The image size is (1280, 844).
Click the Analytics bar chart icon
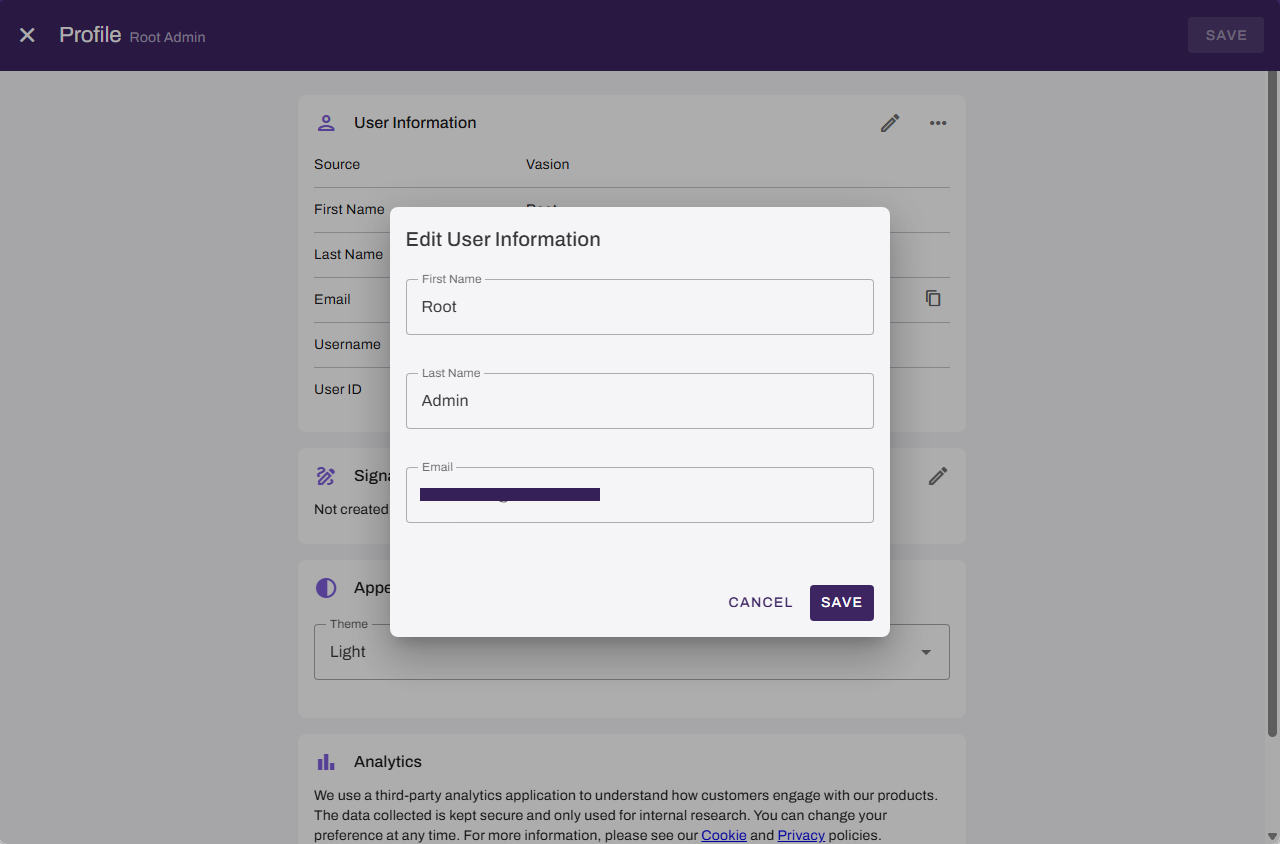pyautogui.click(x=326, y=762)
